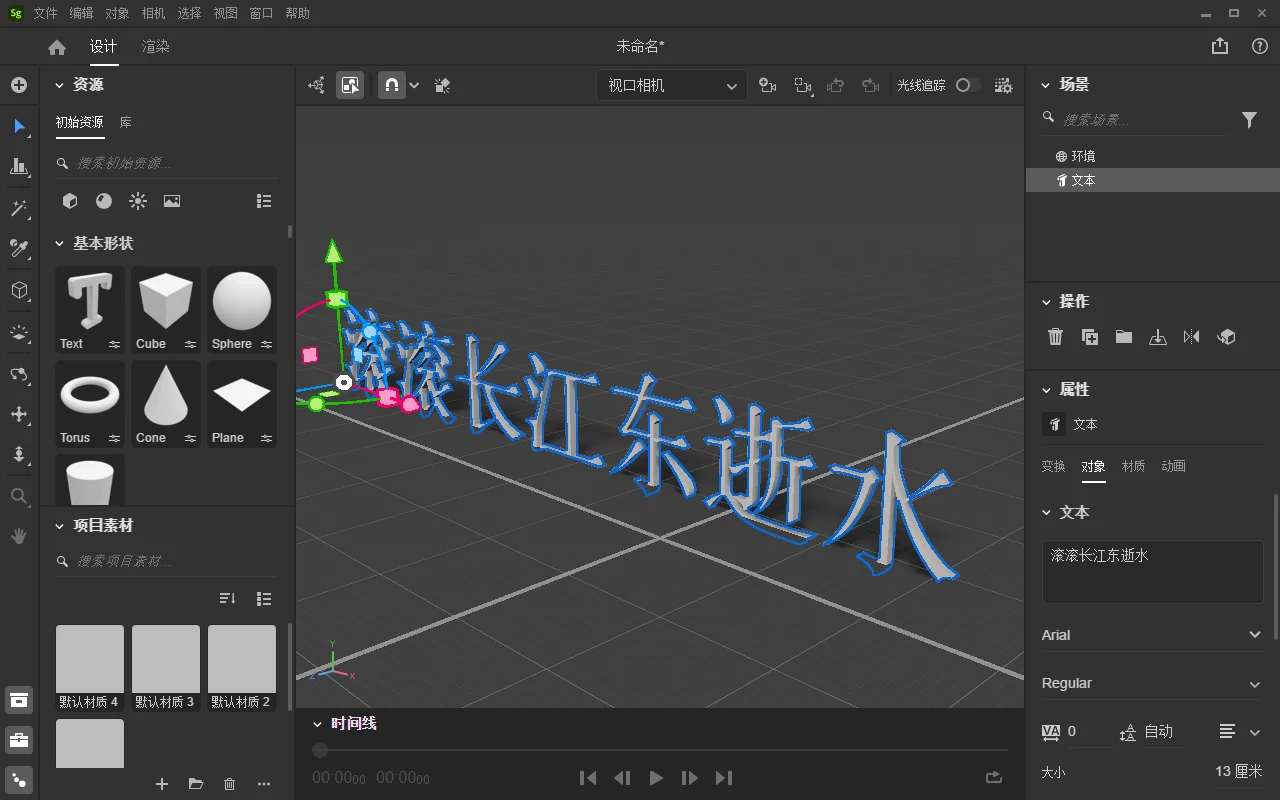This screenshot has width=1280, height=800.
Task: Toggle list view in 初始资源
Action: pyautogui.click(x=264, y=201)
